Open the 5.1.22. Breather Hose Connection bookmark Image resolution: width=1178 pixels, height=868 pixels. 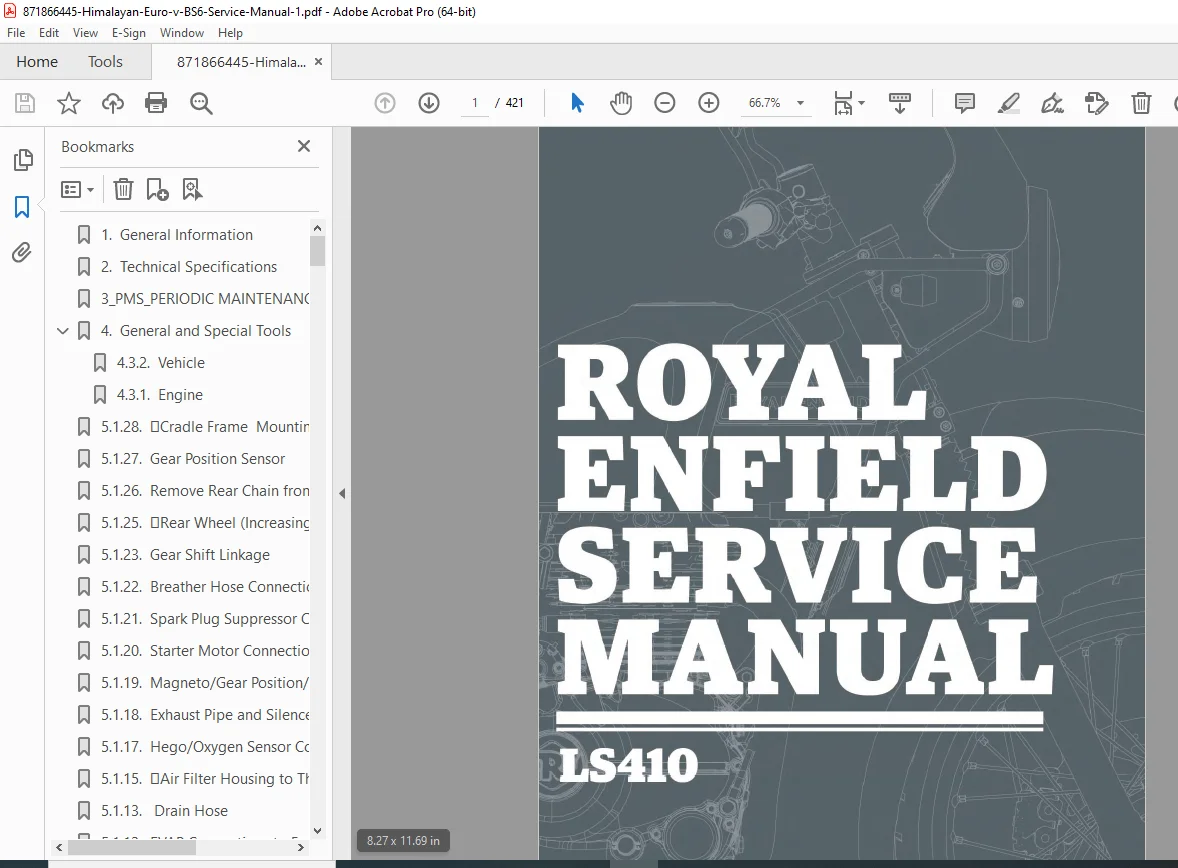point(205,587)
